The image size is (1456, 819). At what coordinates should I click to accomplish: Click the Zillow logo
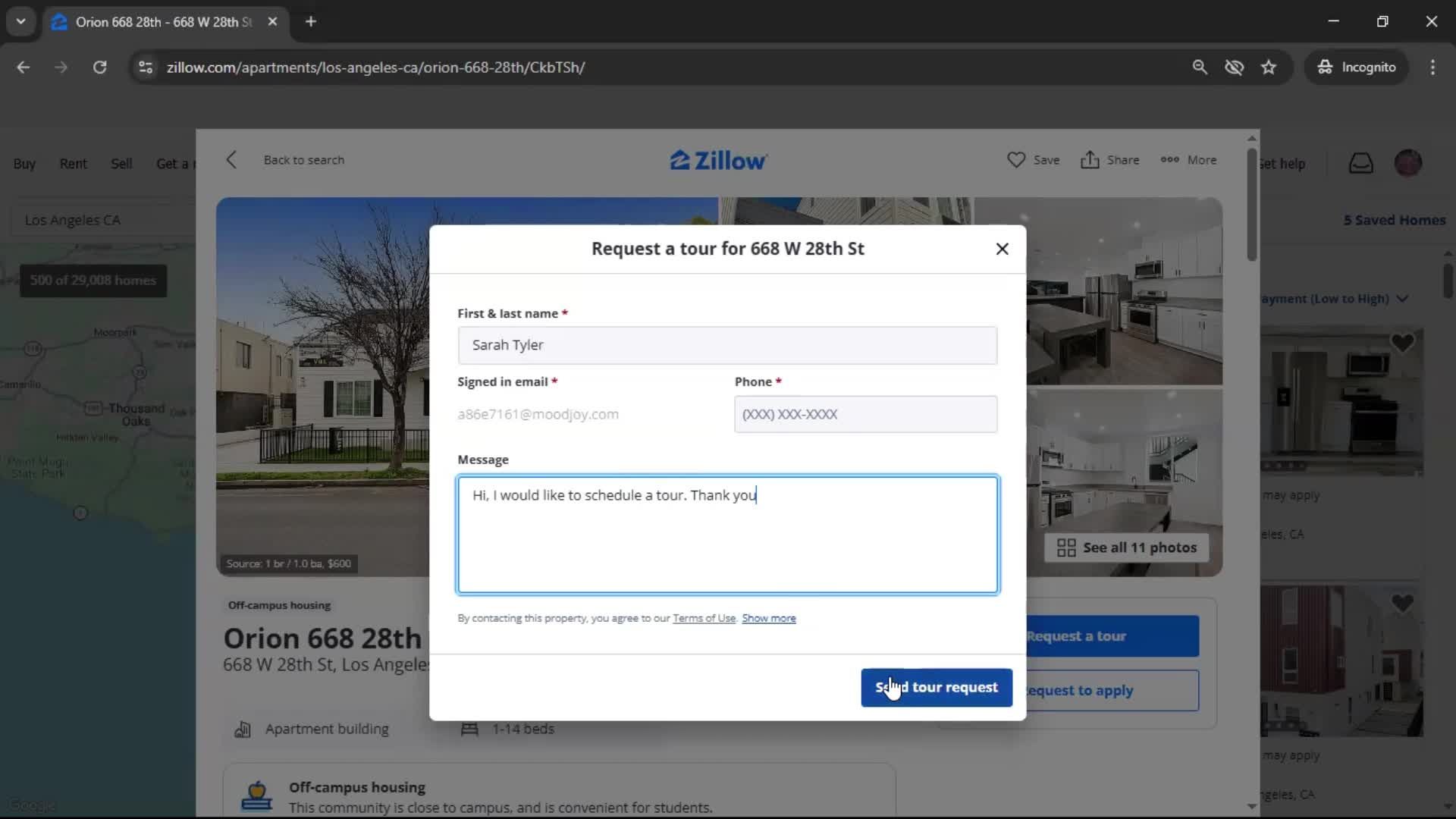pos(718,160)
